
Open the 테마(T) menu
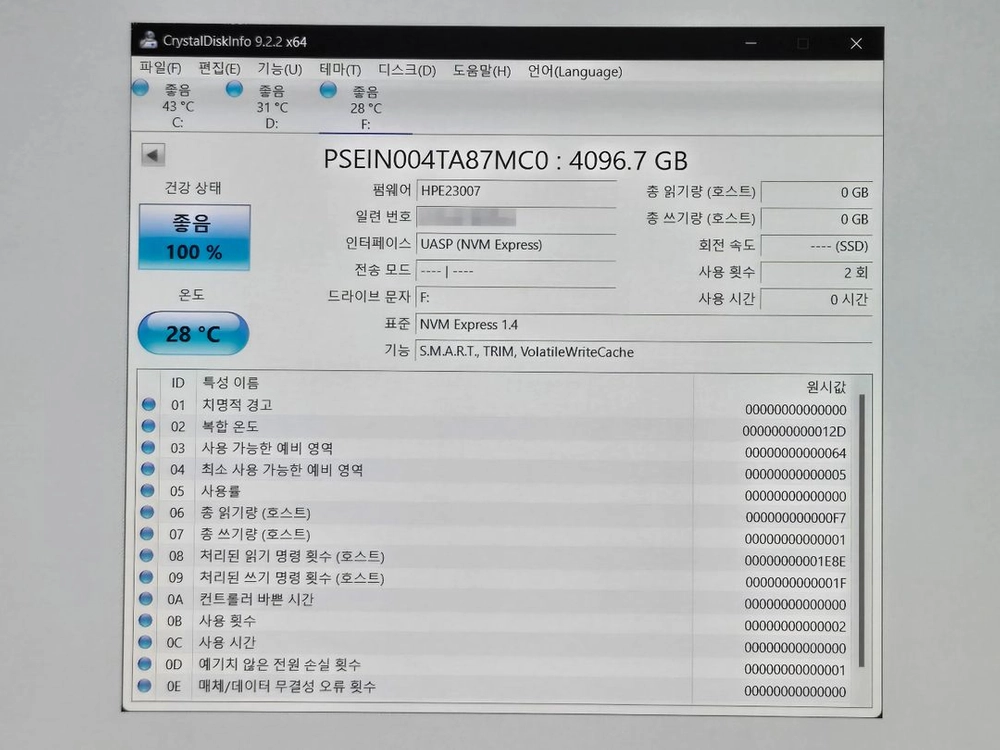tap(340, 70)
